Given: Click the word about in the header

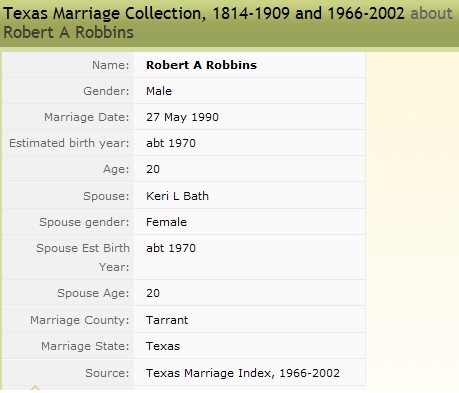Looking at the screenshot, I should pos(431,14).
